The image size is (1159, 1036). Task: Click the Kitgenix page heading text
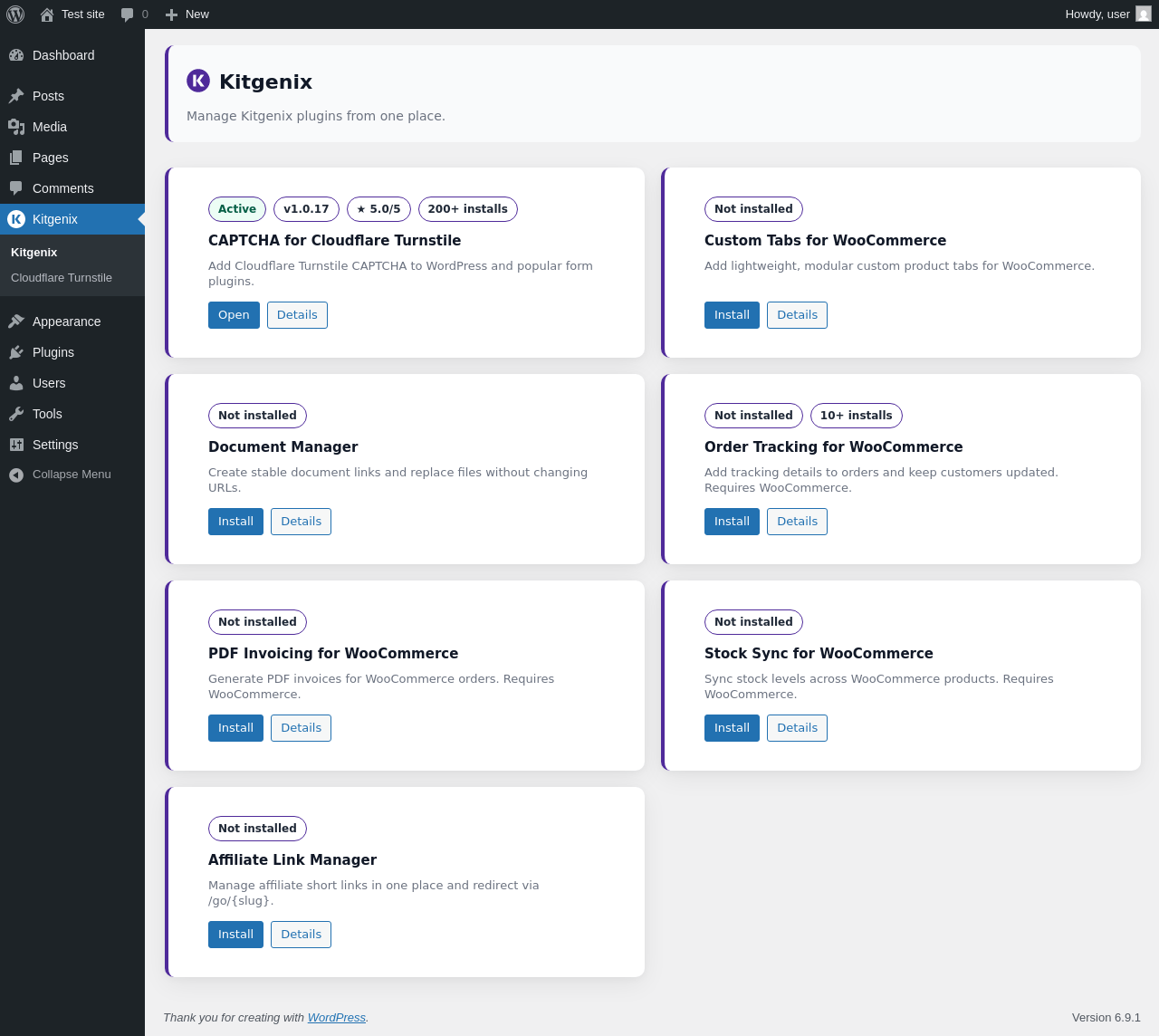coord(265,82)
